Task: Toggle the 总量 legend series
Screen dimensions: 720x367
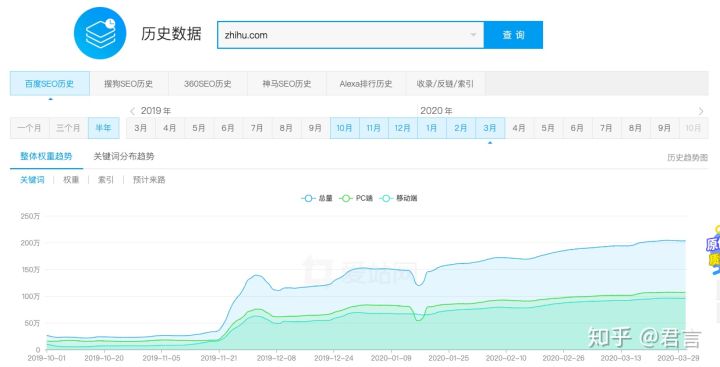Action: (x=317, y=198)
